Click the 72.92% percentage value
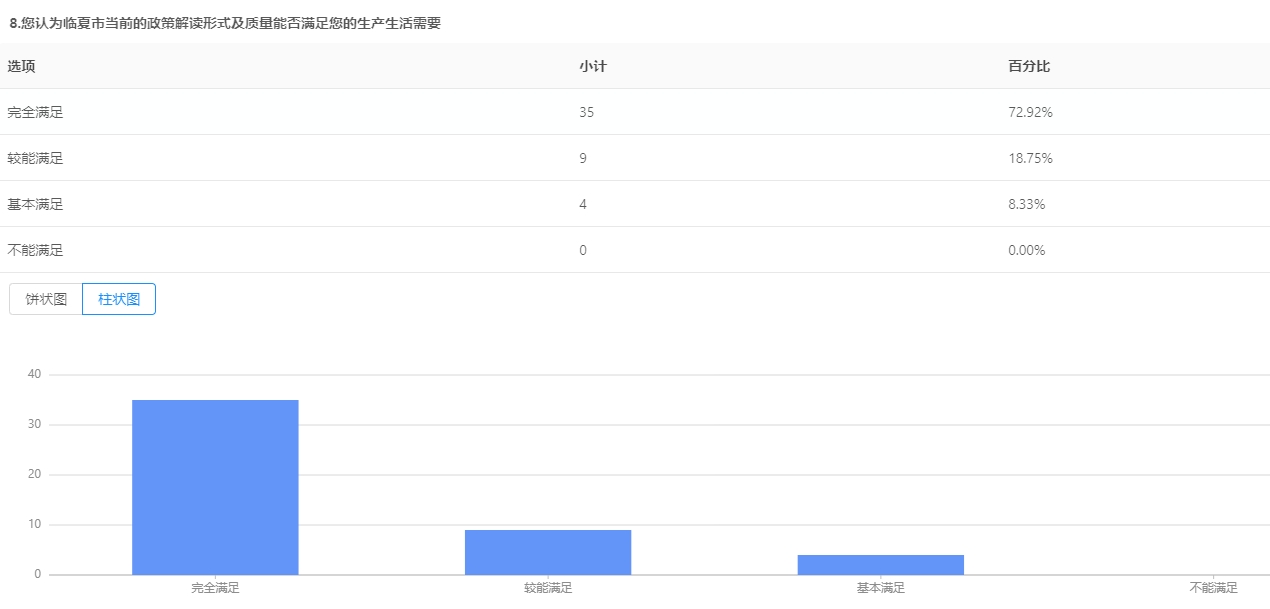Viewport: 1270px width, 609px height. pyautogui.click(x=1030, y=112)
